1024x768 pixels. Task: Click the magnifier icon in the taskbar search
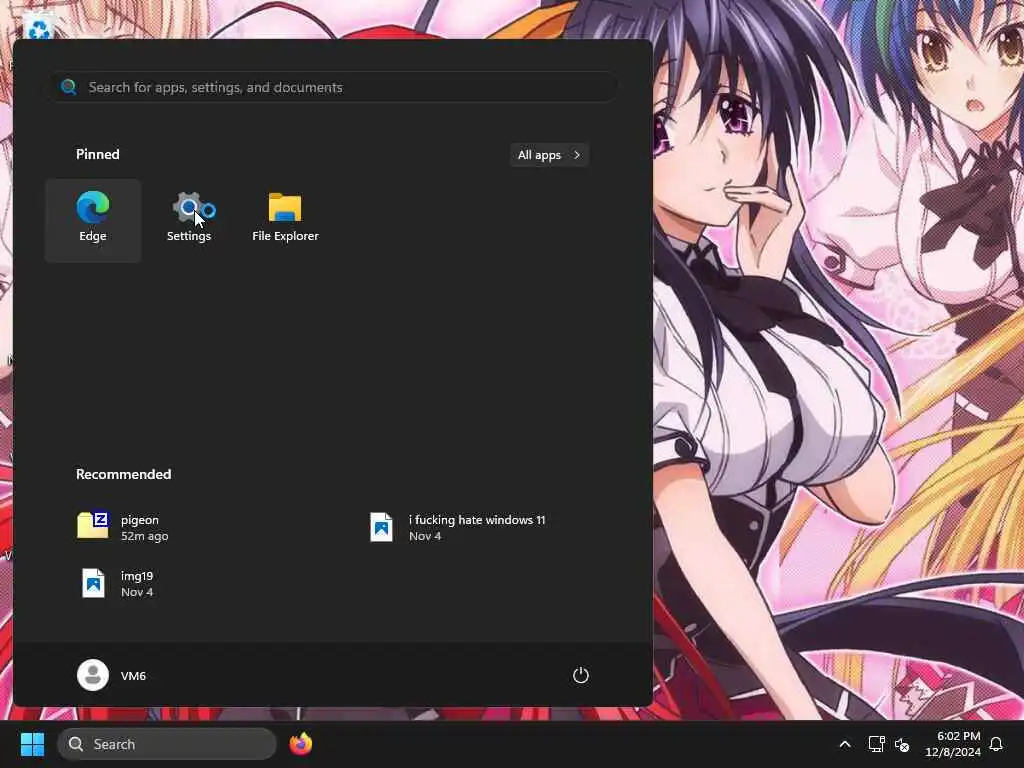[76, 744]
